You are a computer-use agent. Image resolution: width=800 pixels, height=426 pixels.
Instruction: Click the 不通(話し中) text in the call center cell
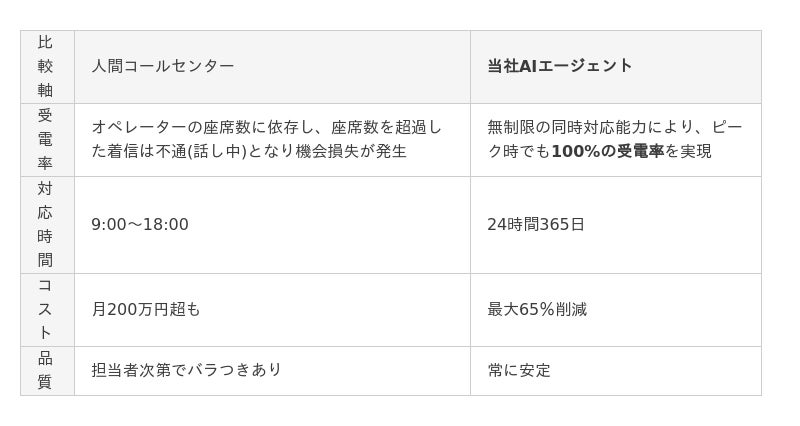(201, 152)
